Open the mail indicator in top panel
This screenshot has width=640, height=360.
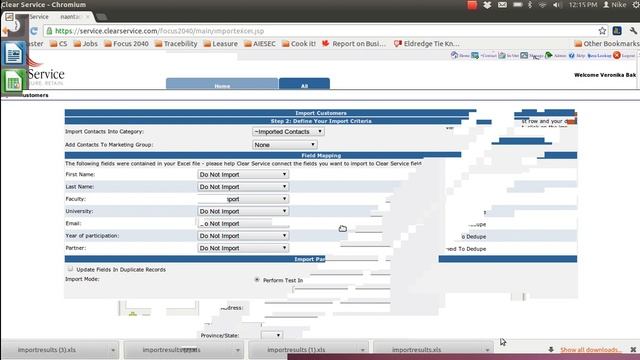[x=502, y=5]
